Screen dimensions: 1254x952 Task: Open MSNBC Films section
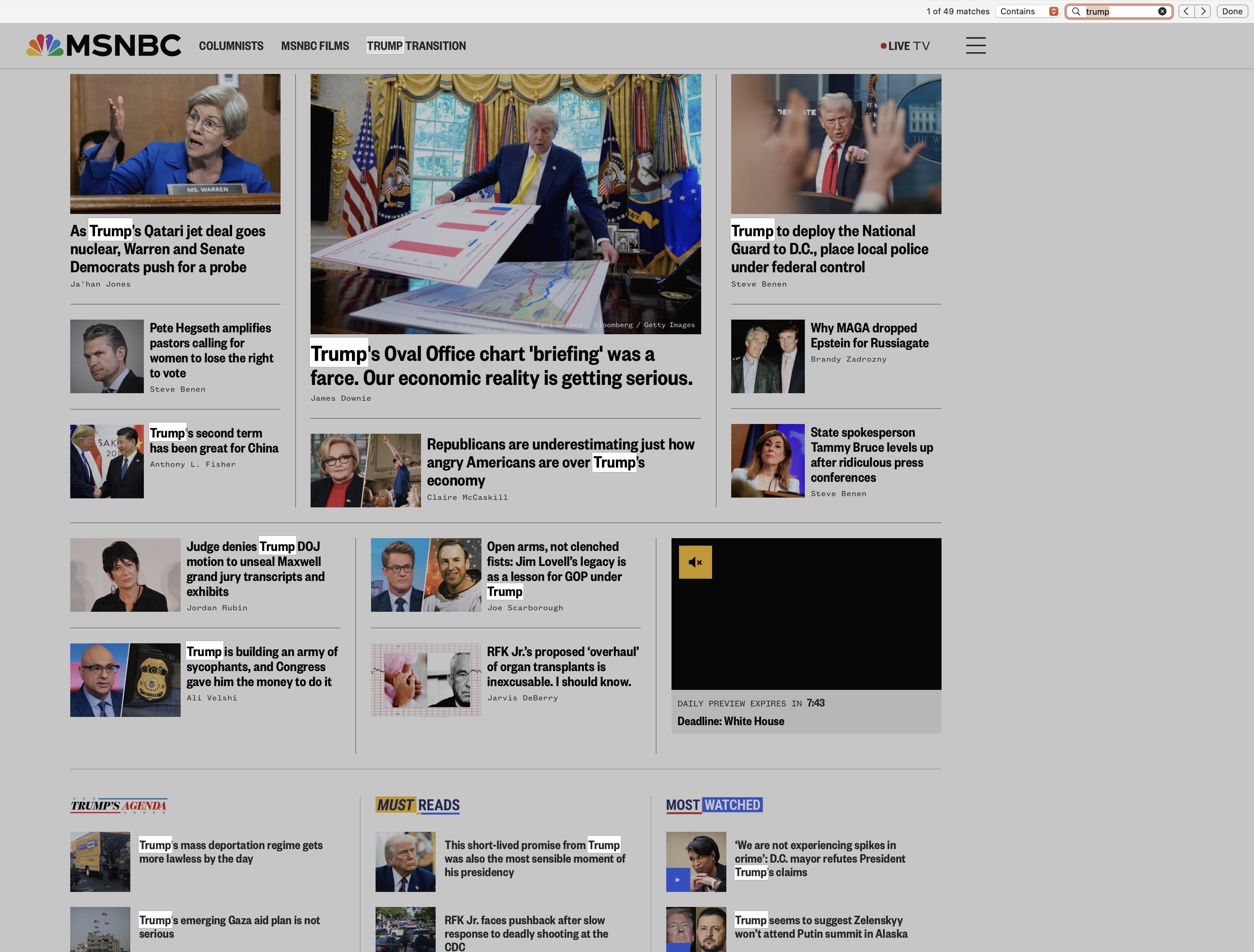point(315,46)
